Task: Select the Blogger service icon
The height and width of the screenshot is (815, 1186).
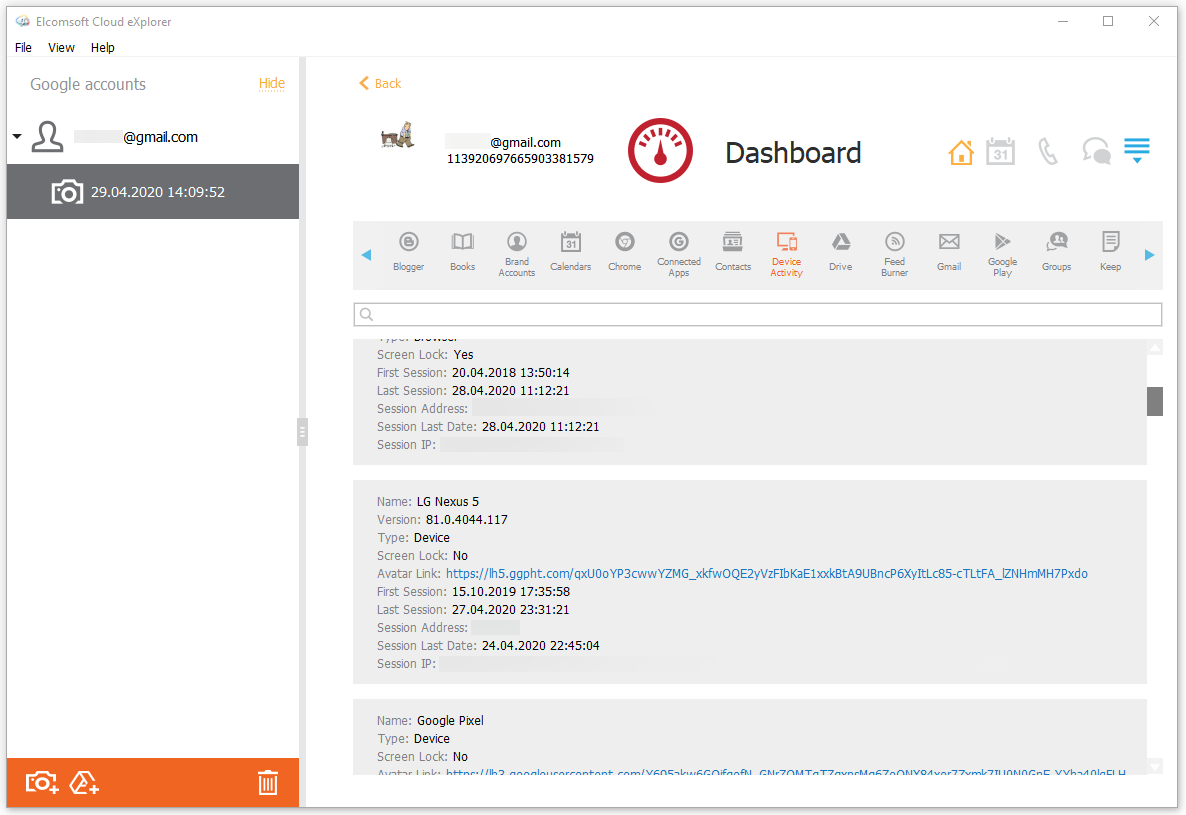Action: point(408,252)
